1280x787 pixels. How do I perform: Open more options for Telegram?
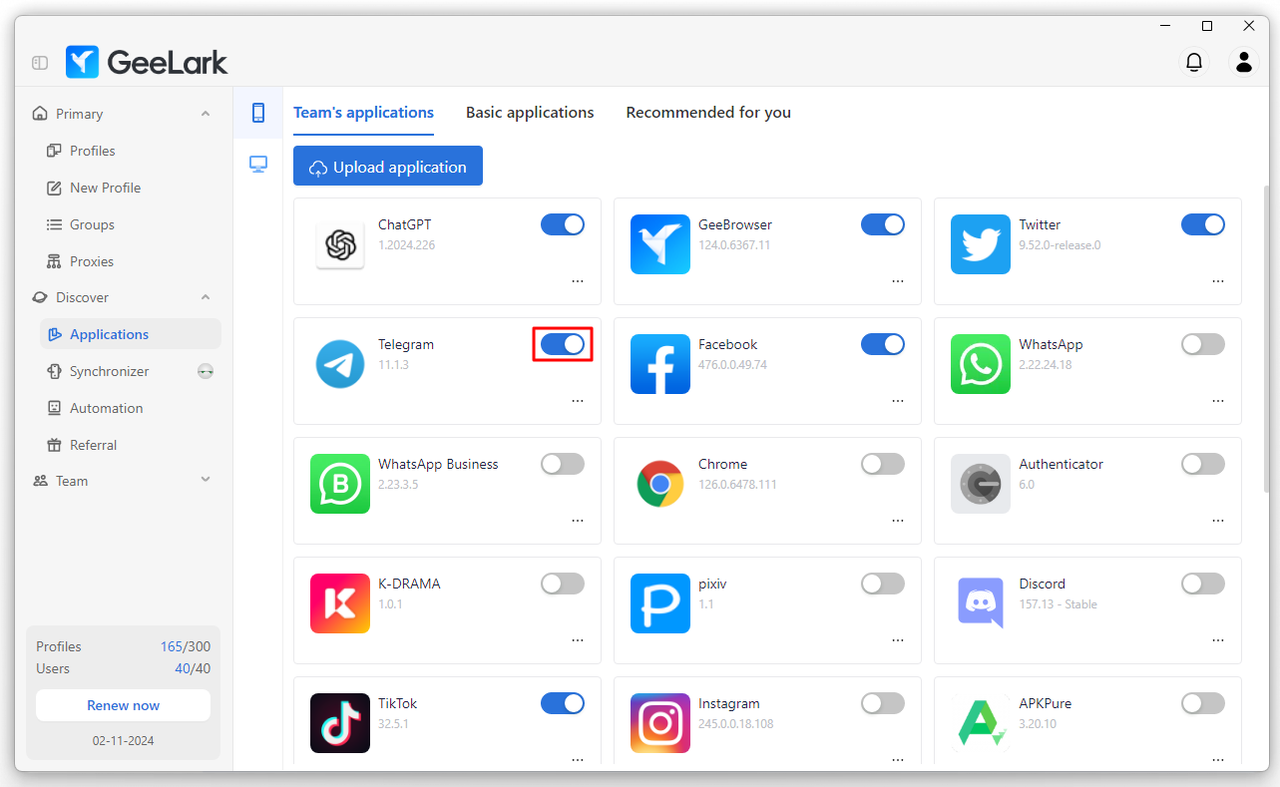pyautogui.click(x=577, y=401)
